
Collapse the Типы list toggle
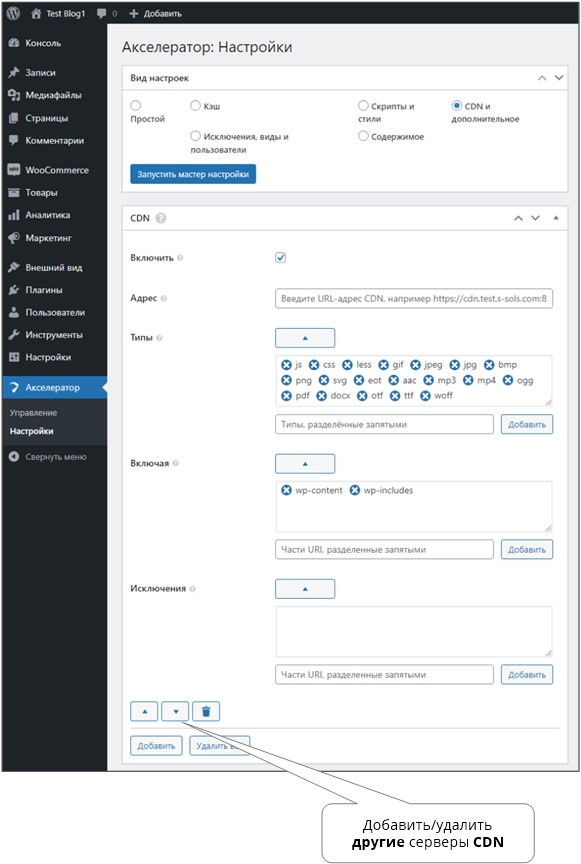point(305,338)
